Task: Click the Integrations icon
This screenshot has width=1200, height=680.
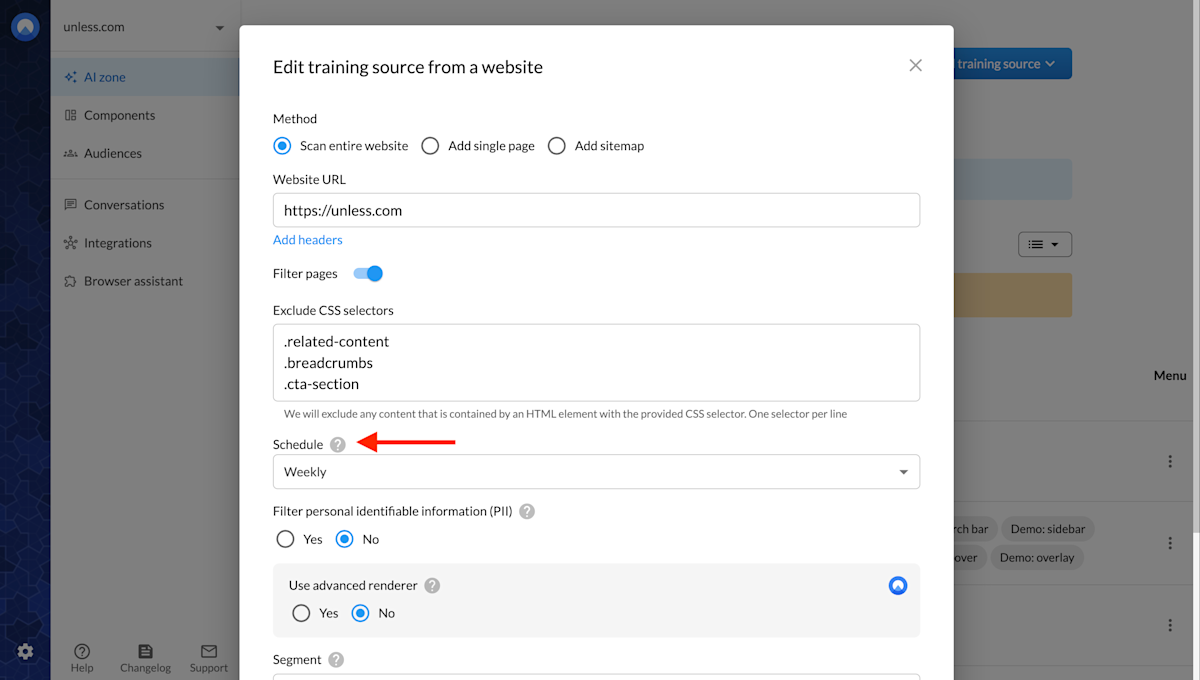Action: click(x=70, y=243)
